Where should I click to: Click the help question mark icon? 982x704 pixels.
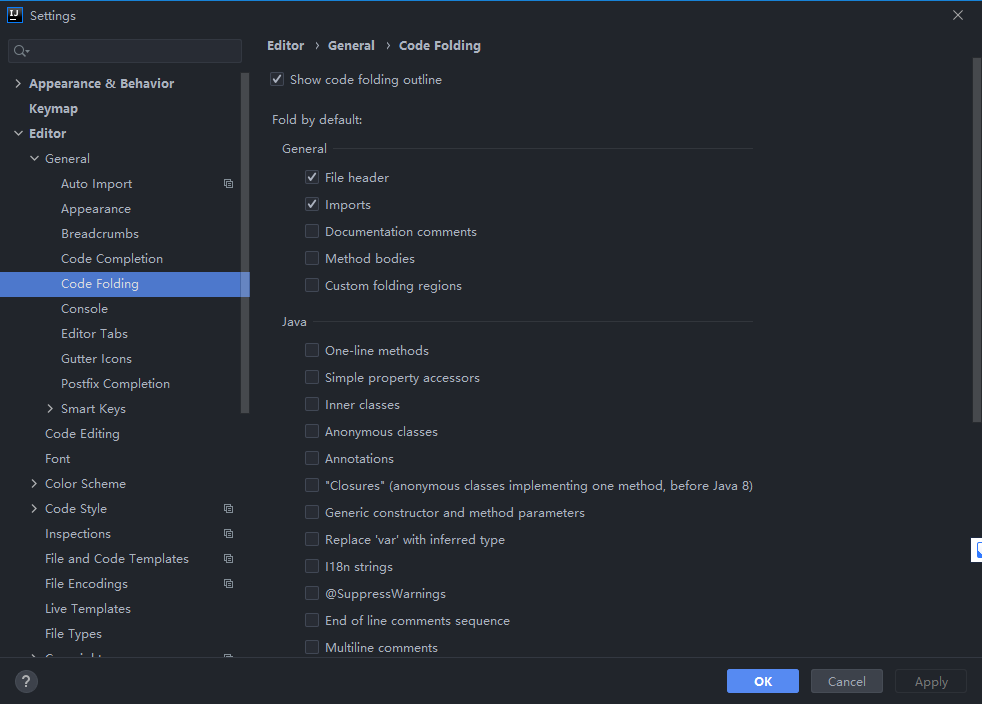27,682
